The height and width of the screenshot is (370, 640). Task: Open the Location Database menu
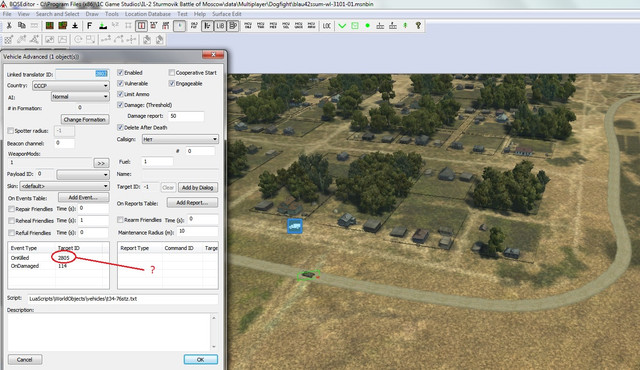point(148,14)
